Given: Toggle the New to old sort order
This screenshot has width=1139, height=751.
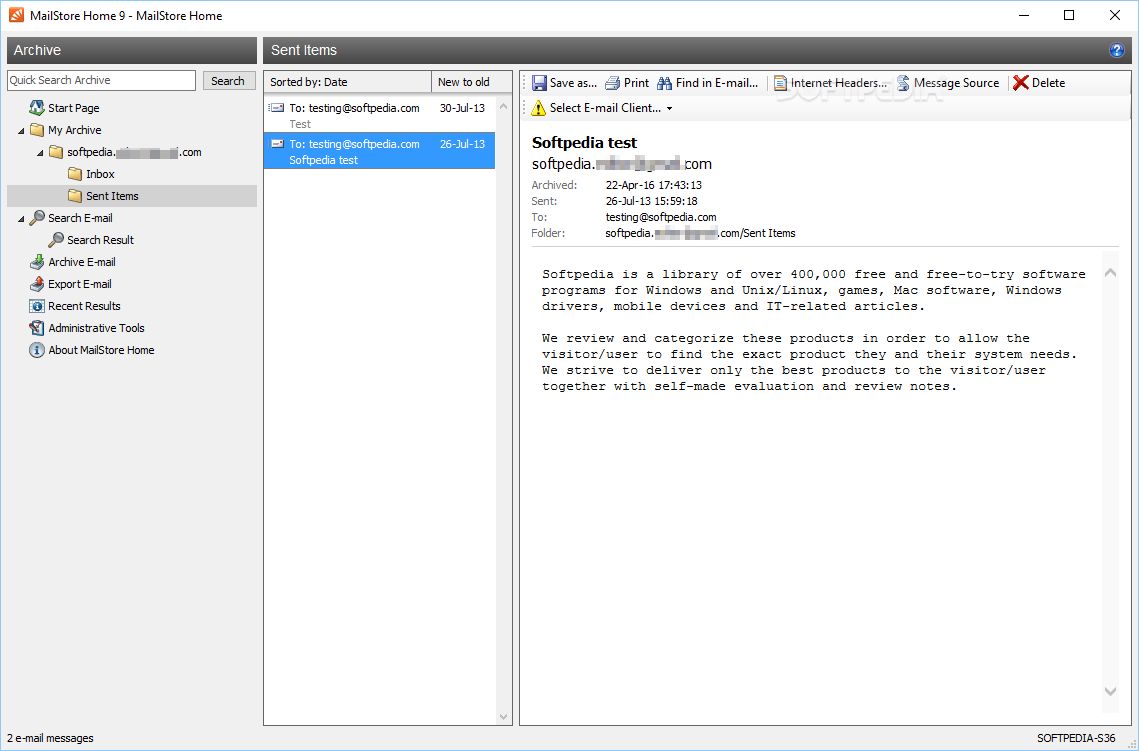Looking at the screenshot, I should point(471,82).
